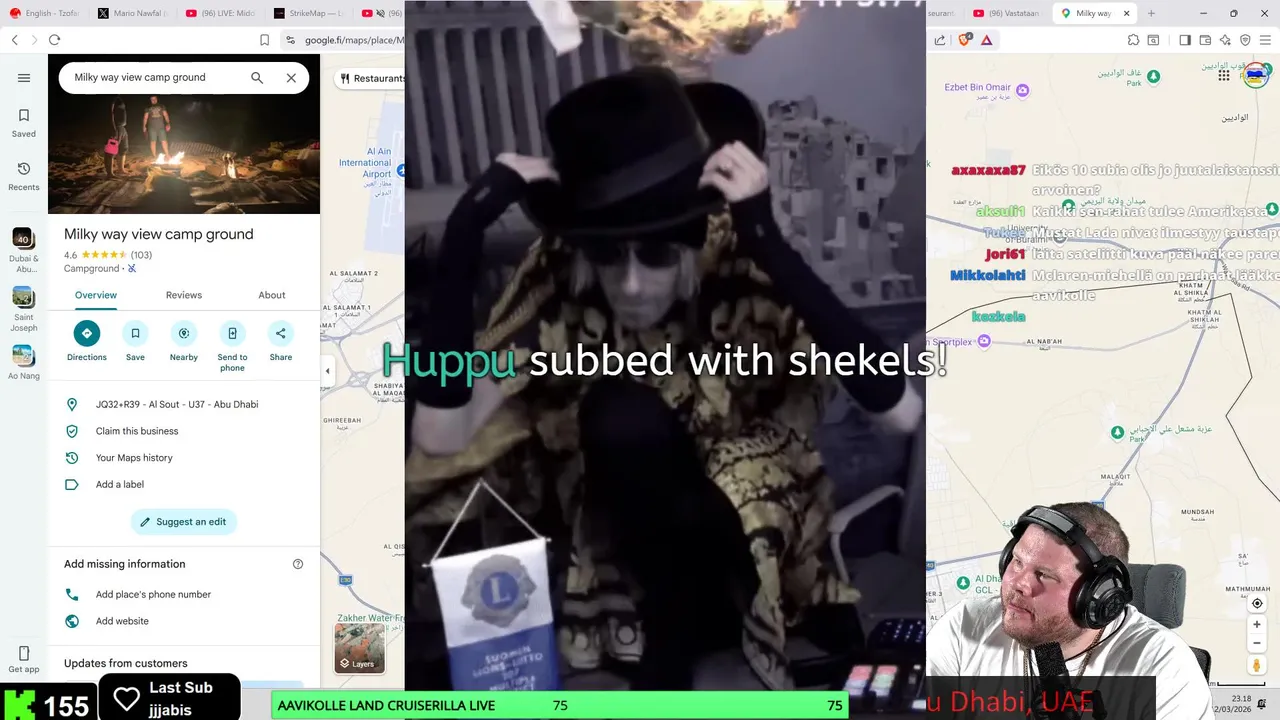Zoom out on the map

tap(1257, 643)
